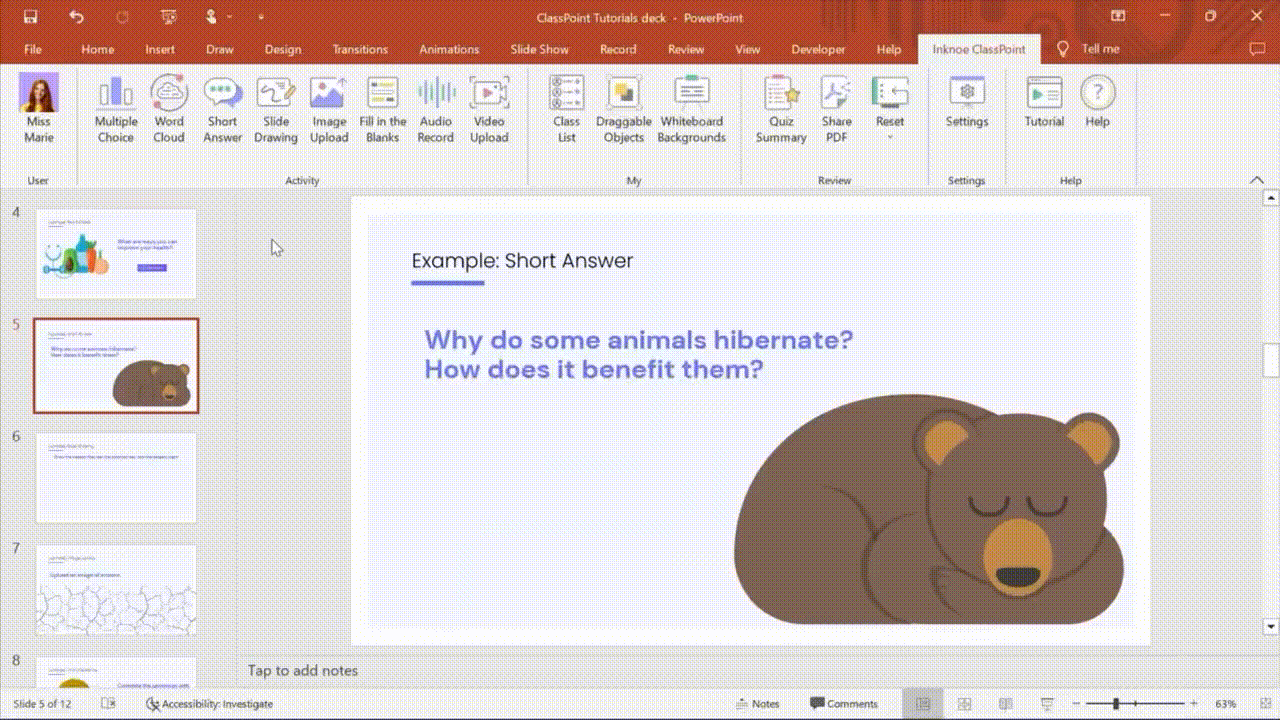1280x720 pixels.
Task: Adjust the zoom slider handle
Action: point(1116,704)
